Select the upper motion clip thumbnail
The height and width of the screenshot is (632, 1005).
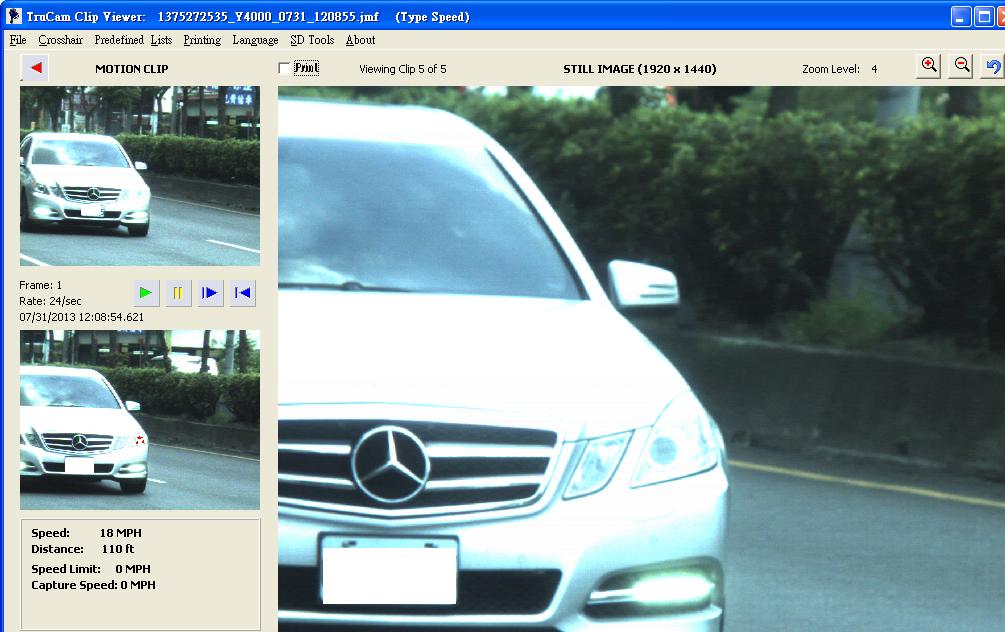140,175
